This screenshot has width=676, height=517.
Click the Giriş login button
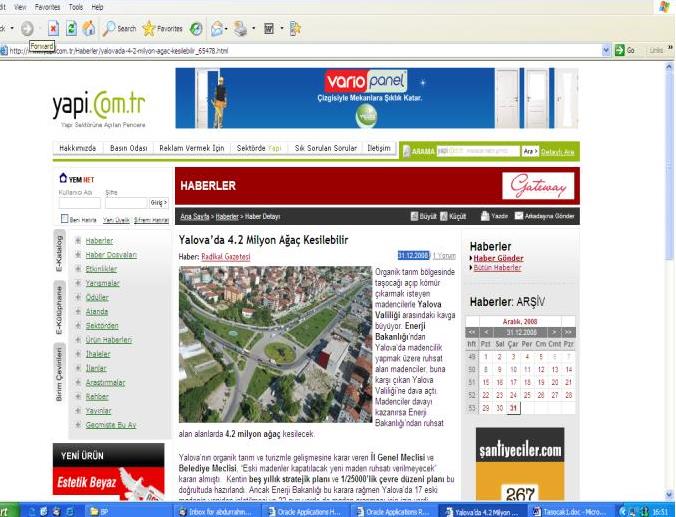159,203
